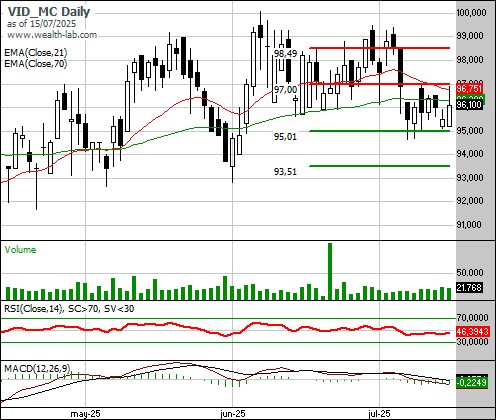Click the 94,000 price axis label

click(470, 154)
